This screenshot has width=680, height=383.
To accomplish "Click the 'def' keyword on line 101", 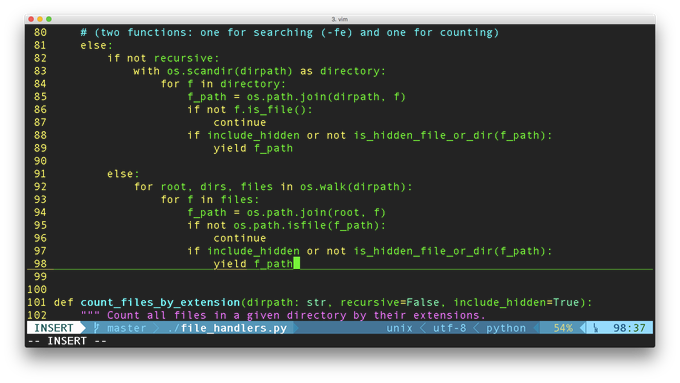I will click(63, 302).
